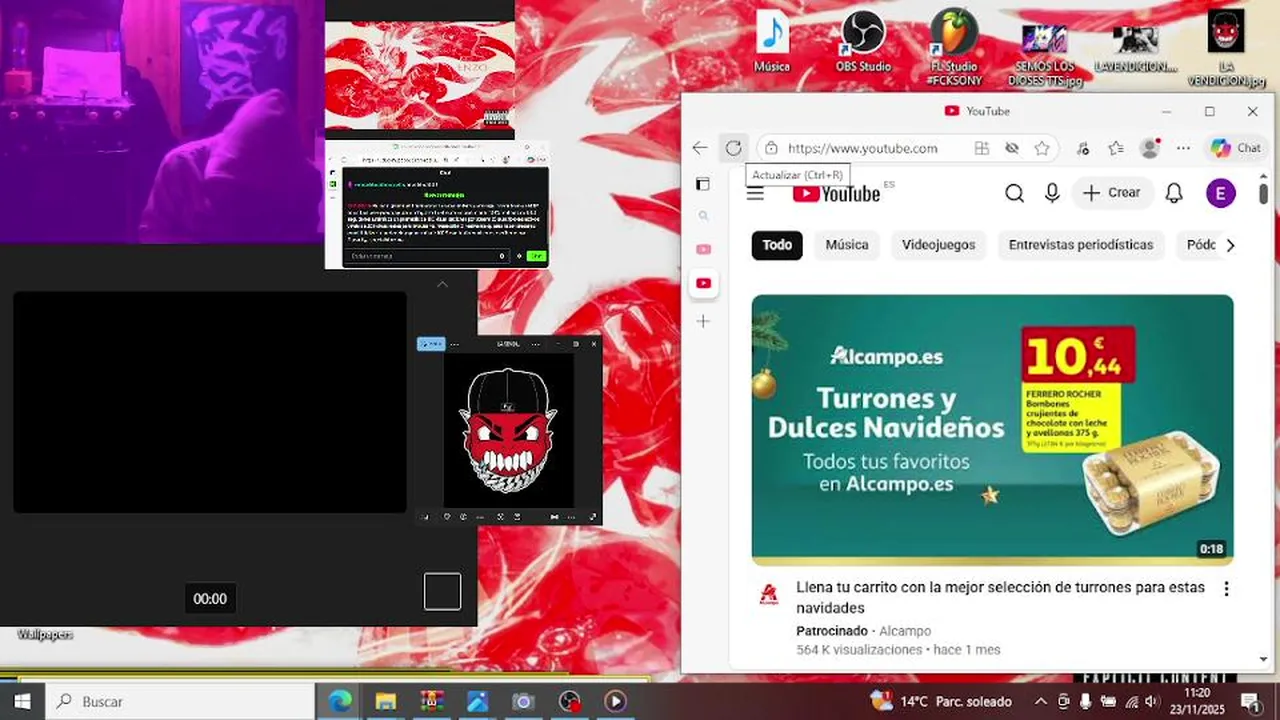This screenshot has width=1280, height=720.
Task: Add a new tab in Edge sidebar
Action: [703, 321]
